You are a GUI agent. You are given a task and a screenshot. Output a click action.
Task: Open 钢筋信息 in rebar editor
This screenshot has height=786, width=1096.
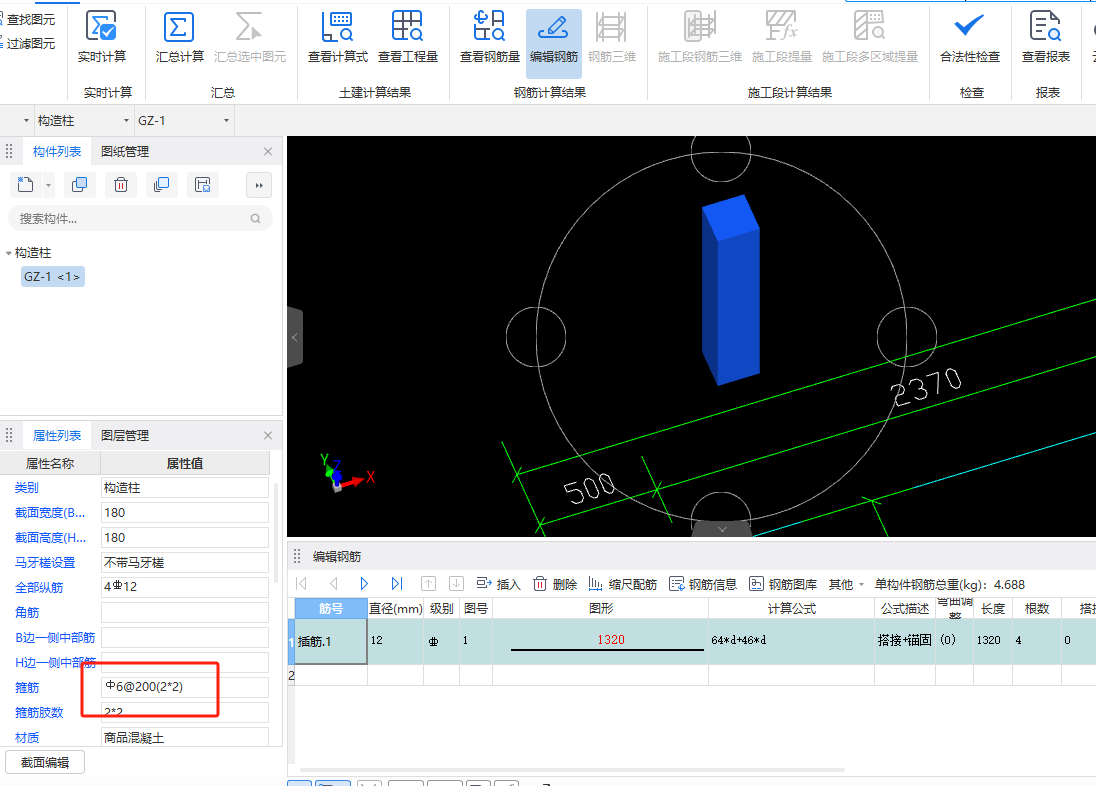(x=703, y=584)
